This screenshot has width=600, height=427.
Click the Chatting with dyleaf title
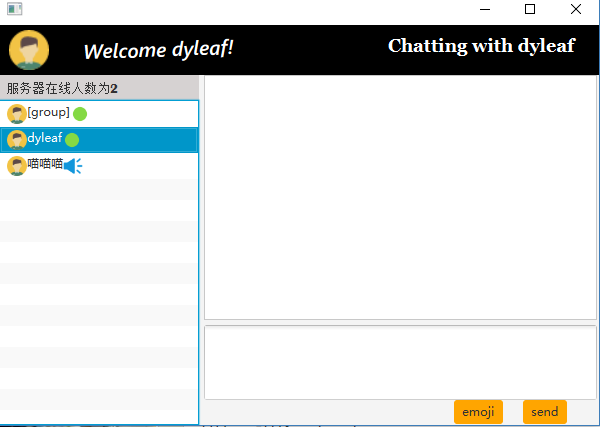tap(481, 46)
